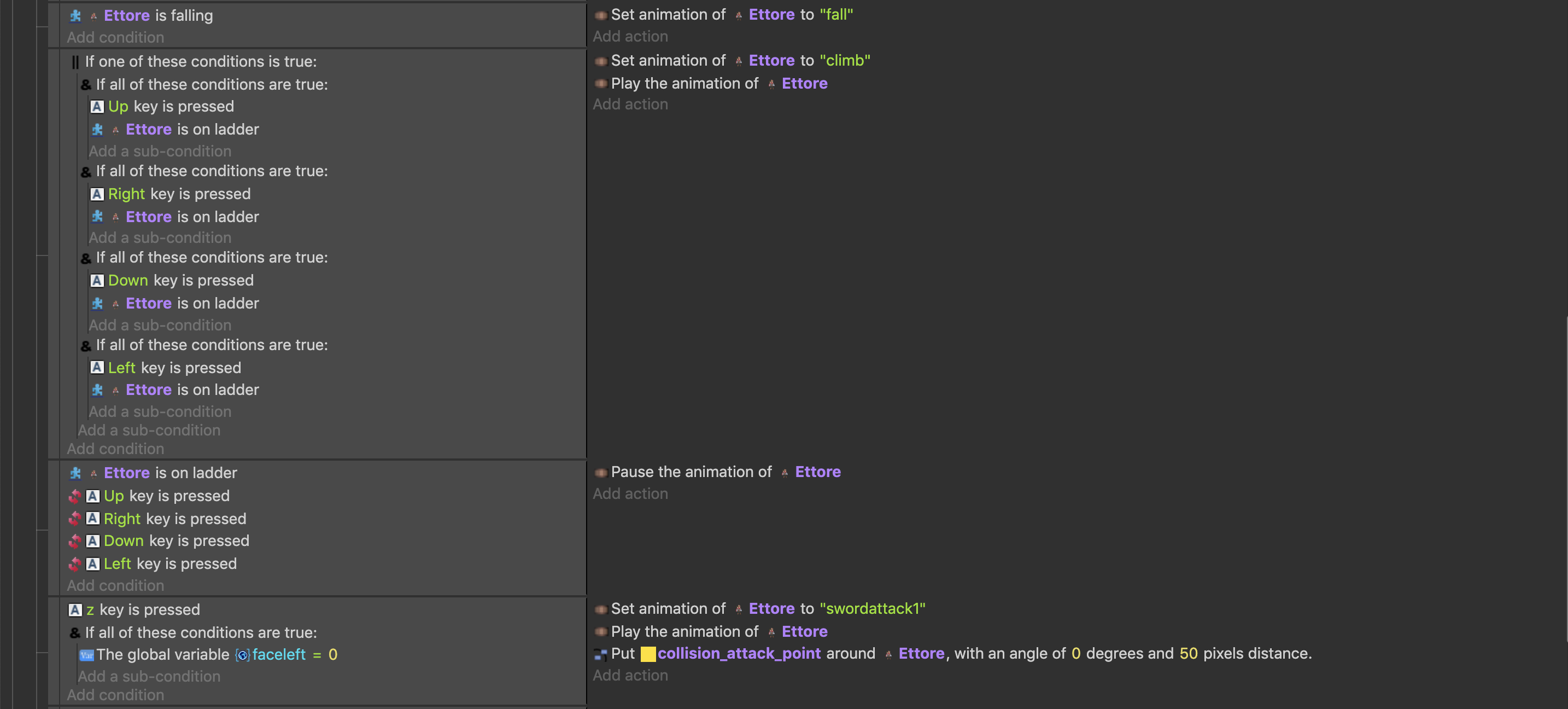Click 'Add condition' below inverted 'Left key is pressed'
1568x709 pixels.
[x=116, y=585]
